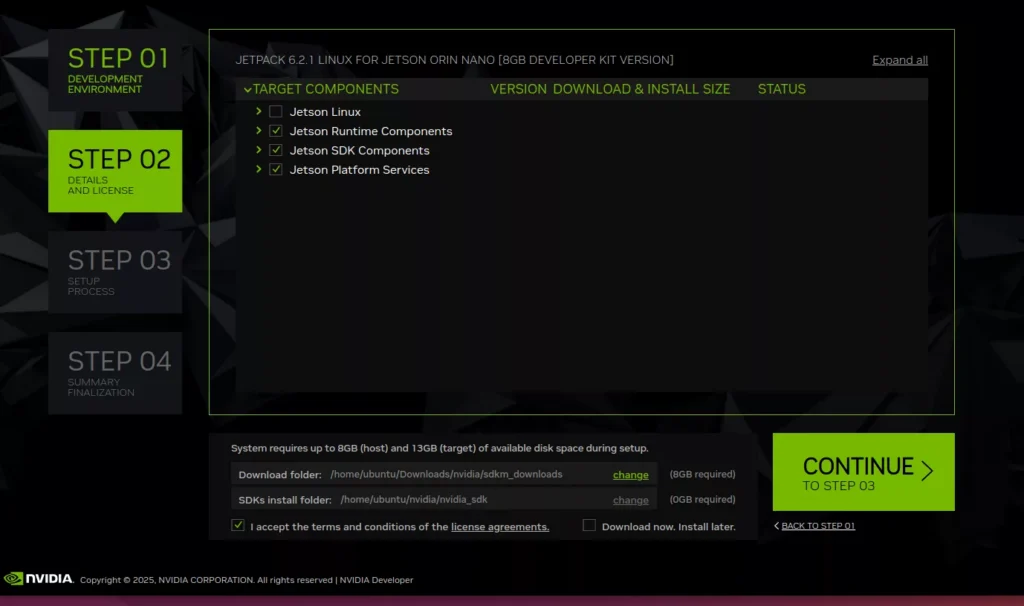Open Step 04 Summary Finalization

pyautogui.click(x=115, y=372)
